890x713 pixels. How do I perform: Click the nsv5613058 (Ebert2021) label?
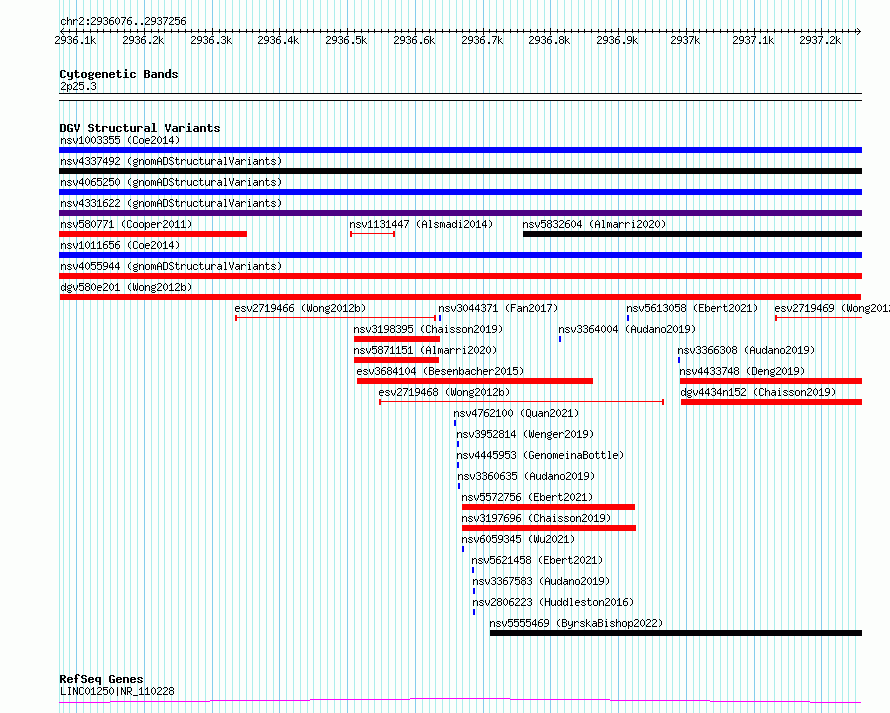pos(692,308)
